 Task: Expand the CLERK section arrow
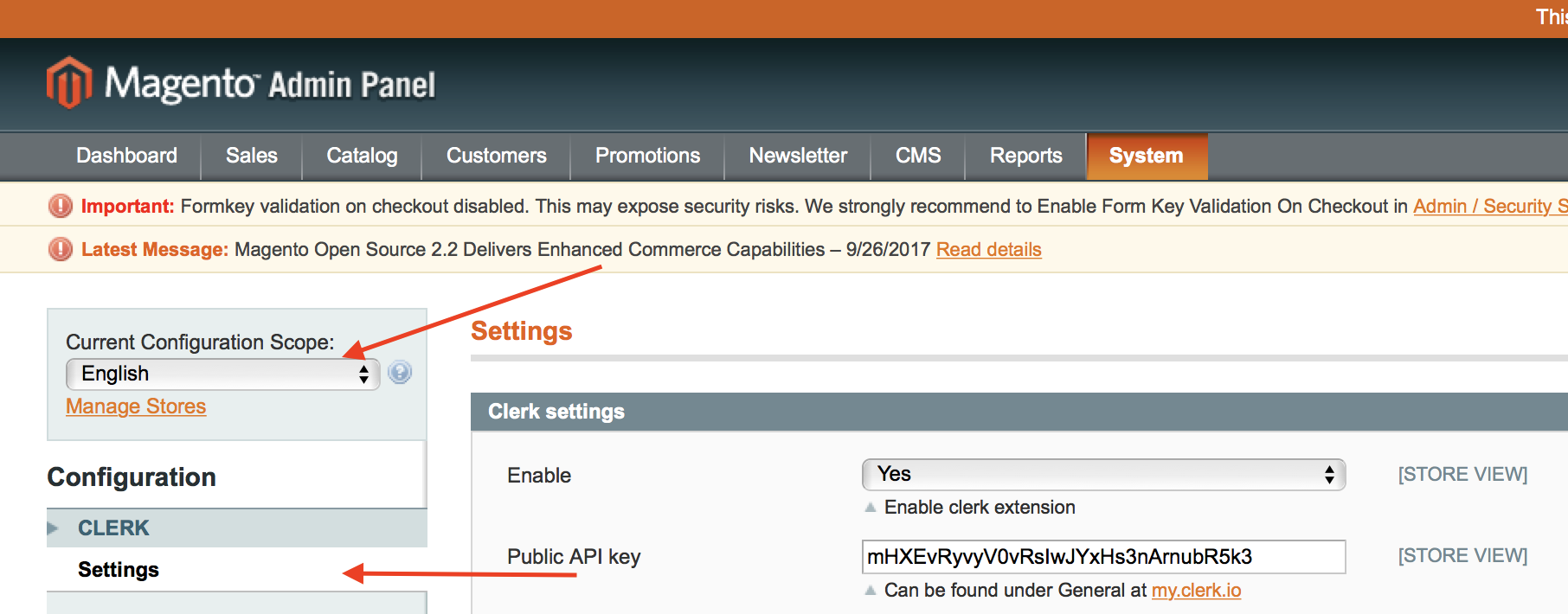(x=53, y=528)
